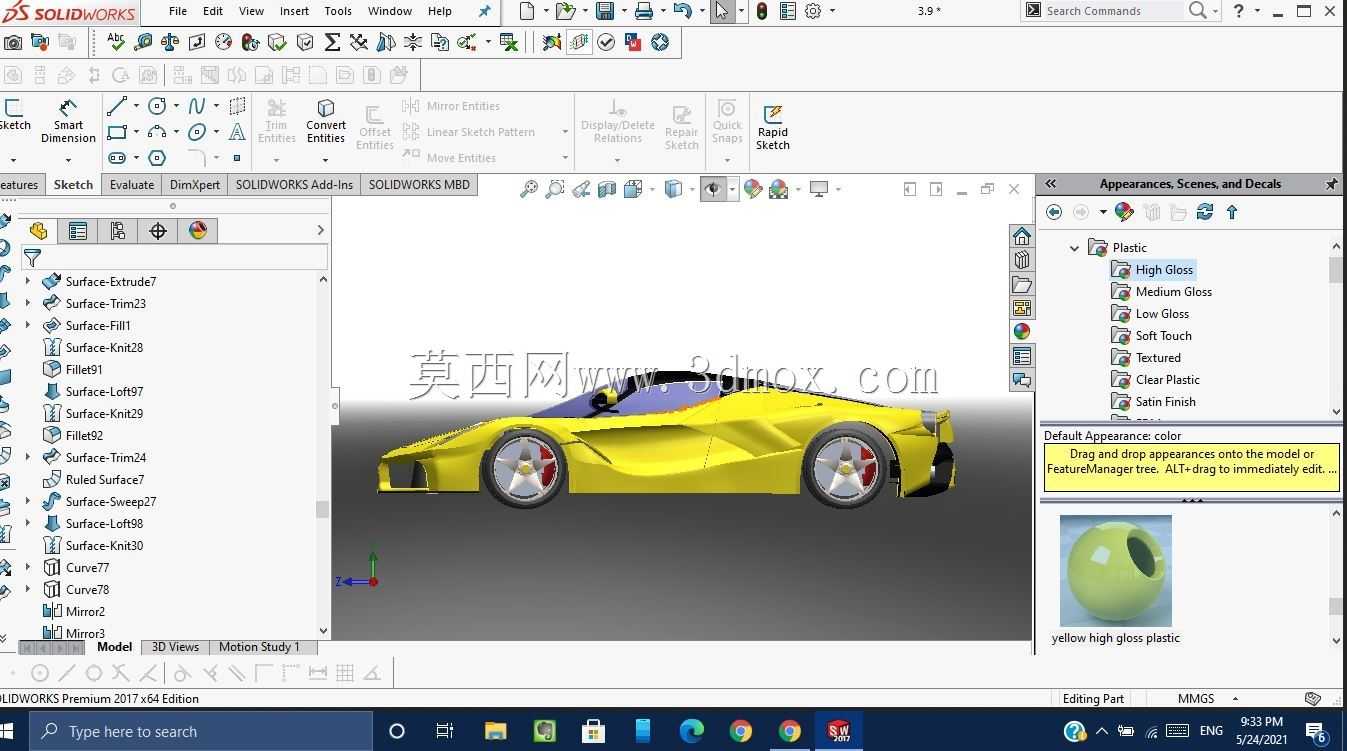
Task: Click the Apply Scene icon
Action: (779, 189)
